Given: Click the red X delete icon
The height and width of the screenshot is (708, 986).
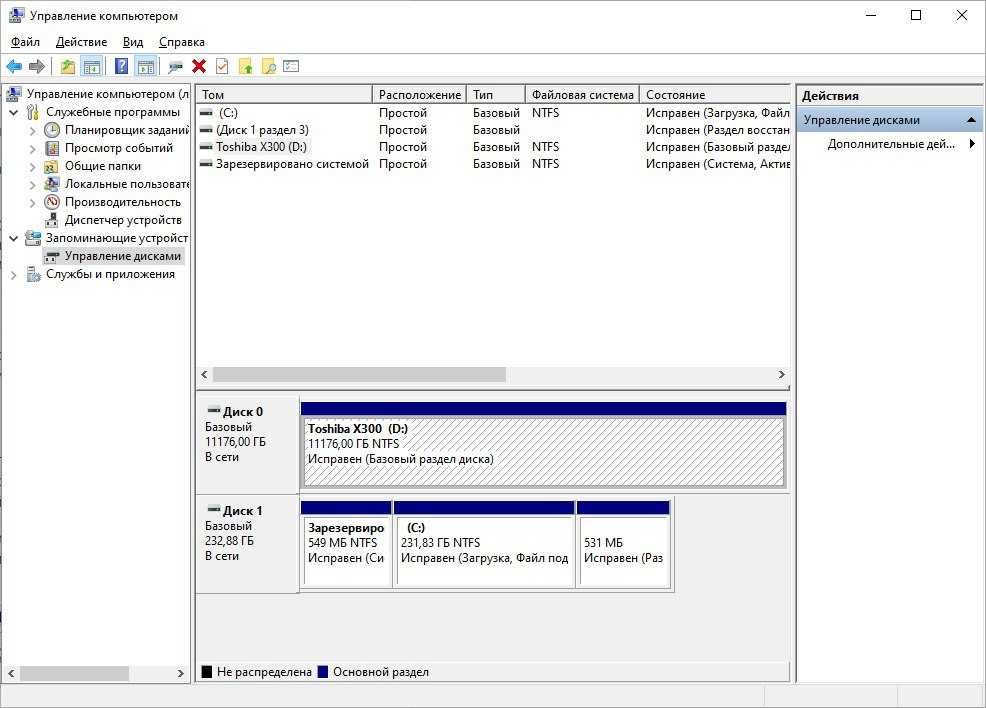Looking at the screenshot, I should [x=199, y=67].
